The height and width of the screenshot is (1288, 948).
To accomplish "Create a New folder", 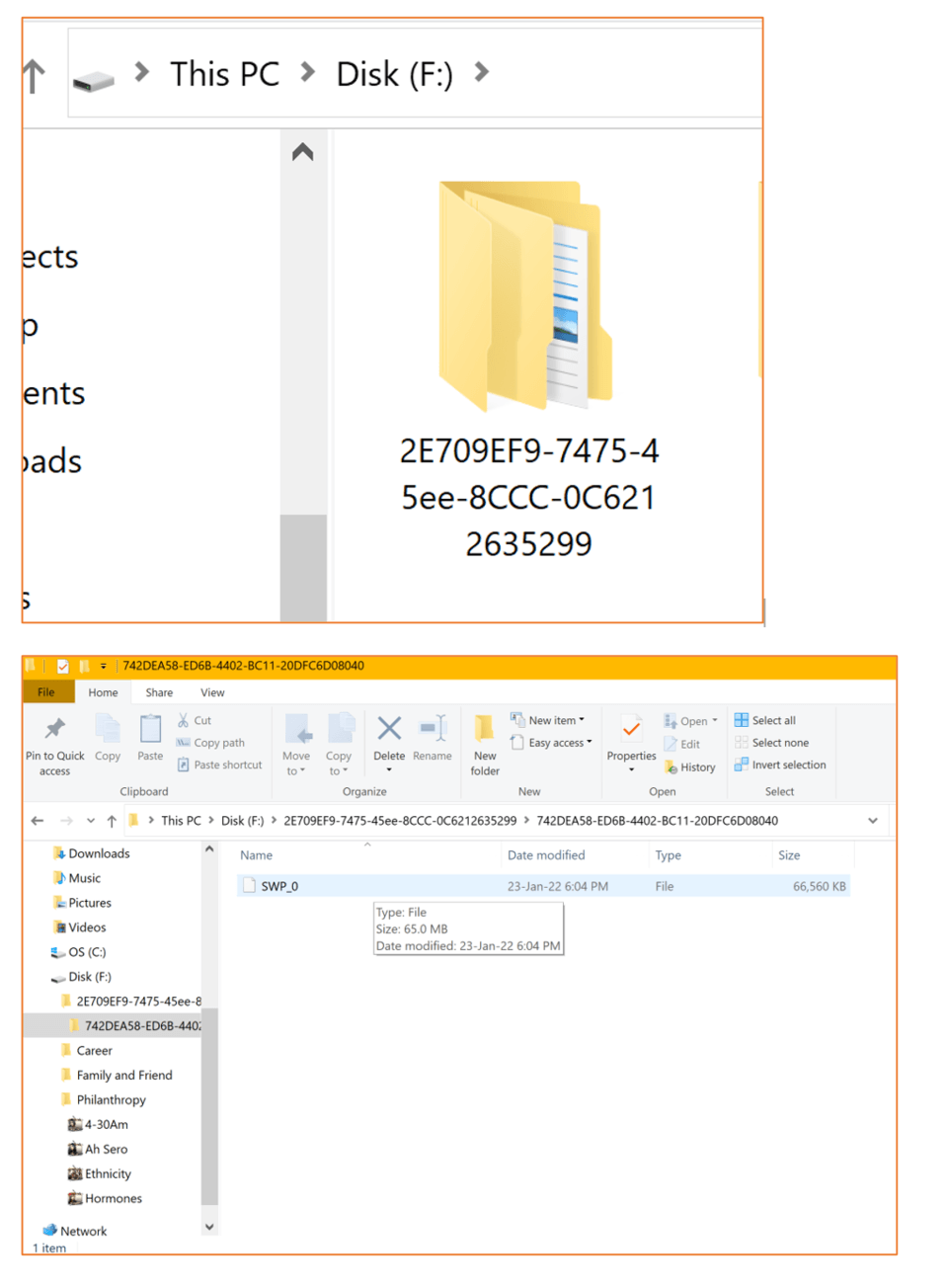I will click(485, 746).
